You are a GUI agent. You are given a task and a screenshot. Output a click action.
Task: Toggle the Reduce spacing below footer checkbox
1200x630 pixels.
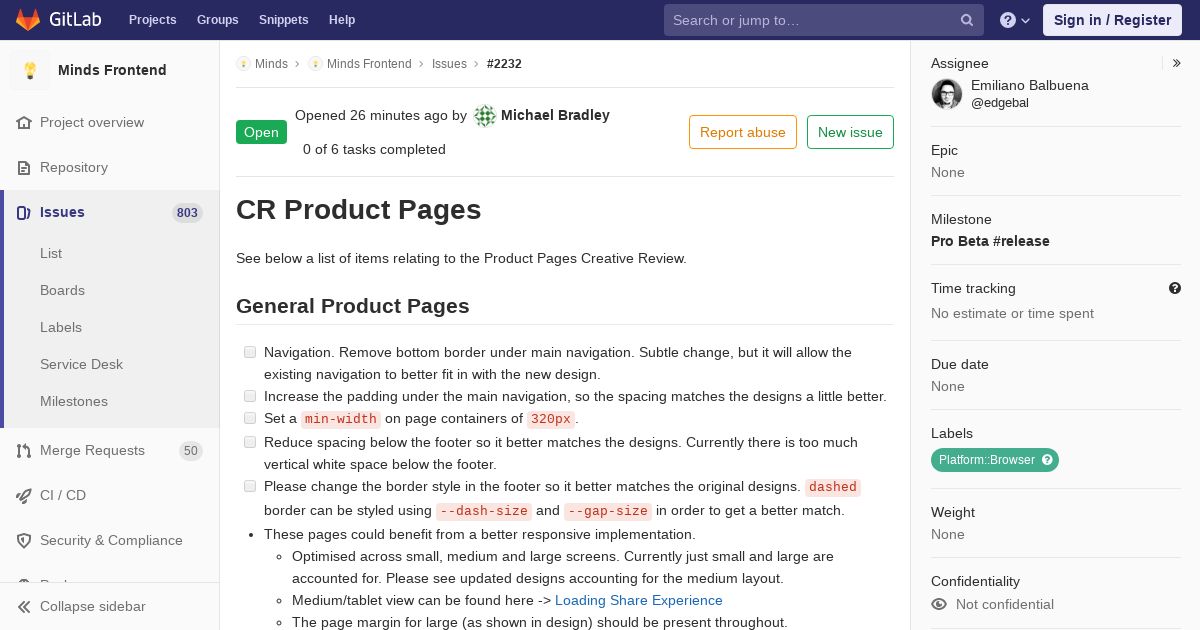(250, 442)
